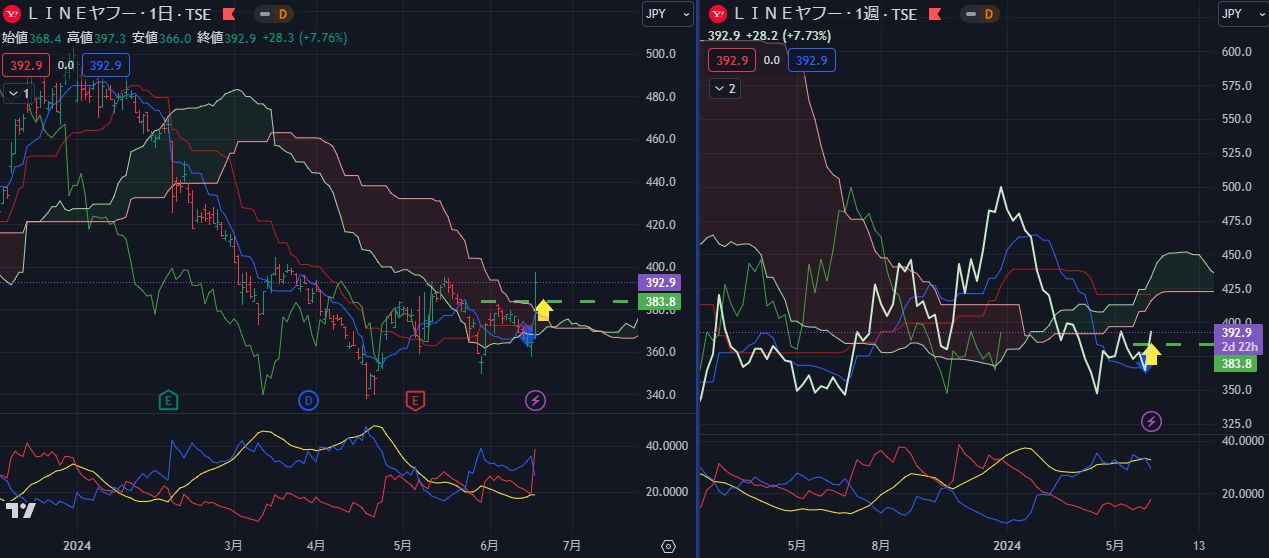Click the 40.0000 indicator level on daily pane
Screen dimensions: 1269x558
tap(667, 446)
